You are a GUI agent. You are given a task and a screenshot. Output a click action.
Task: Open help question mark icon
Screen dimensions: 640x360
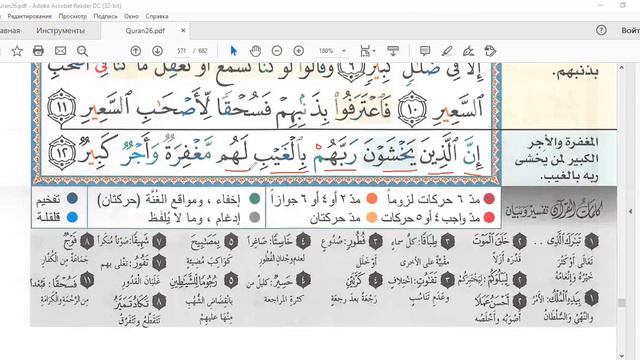coord(601,30)
